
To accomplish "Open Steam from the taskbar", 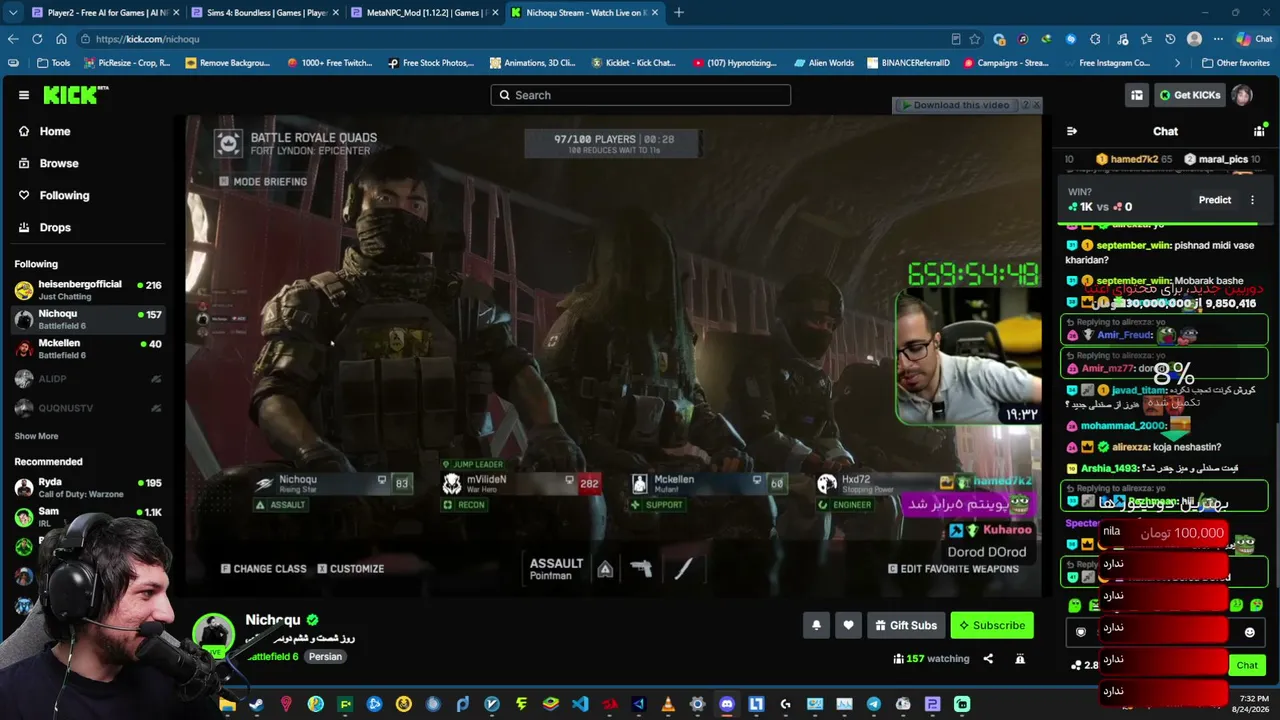I will point(256,704).
